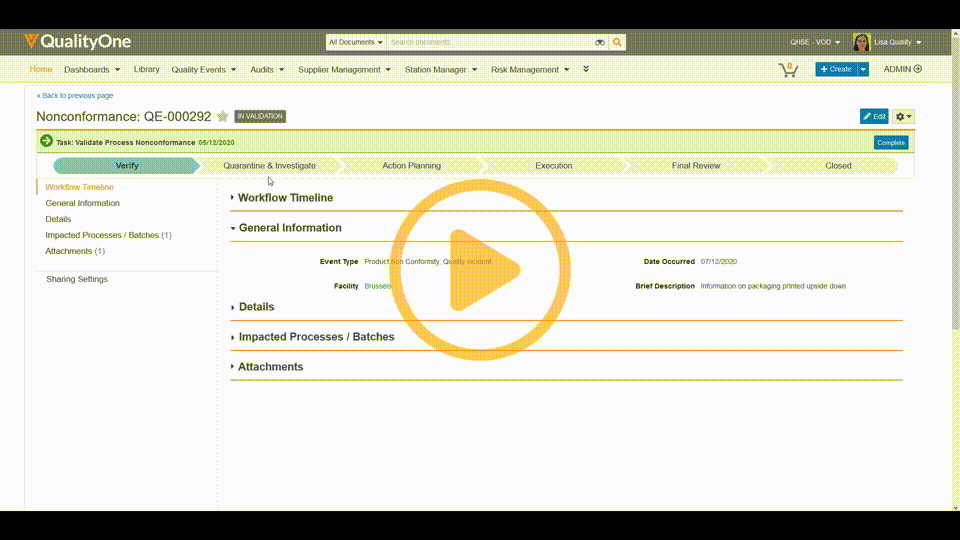The height and width of the screenshot is (540, 960).
Task: Click the binoculars advanced search icon
Action: tap(600, 42)
